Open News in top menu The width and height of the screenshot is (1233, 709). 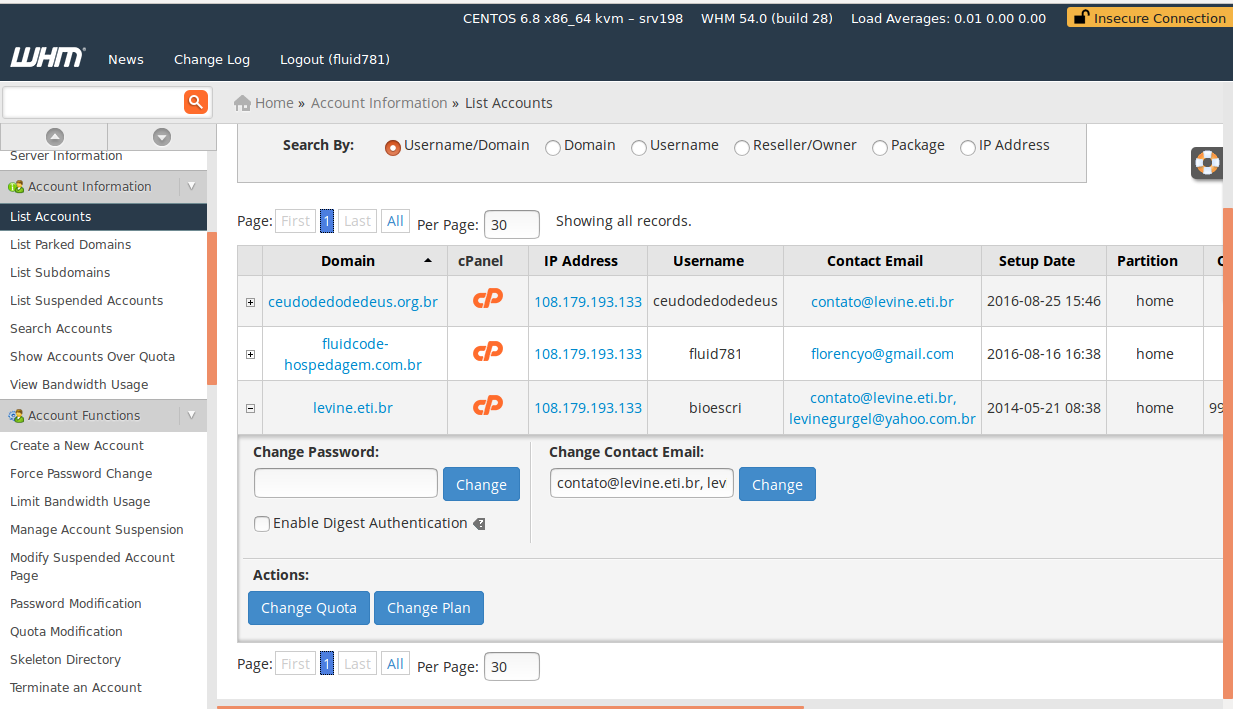(126, 59)
